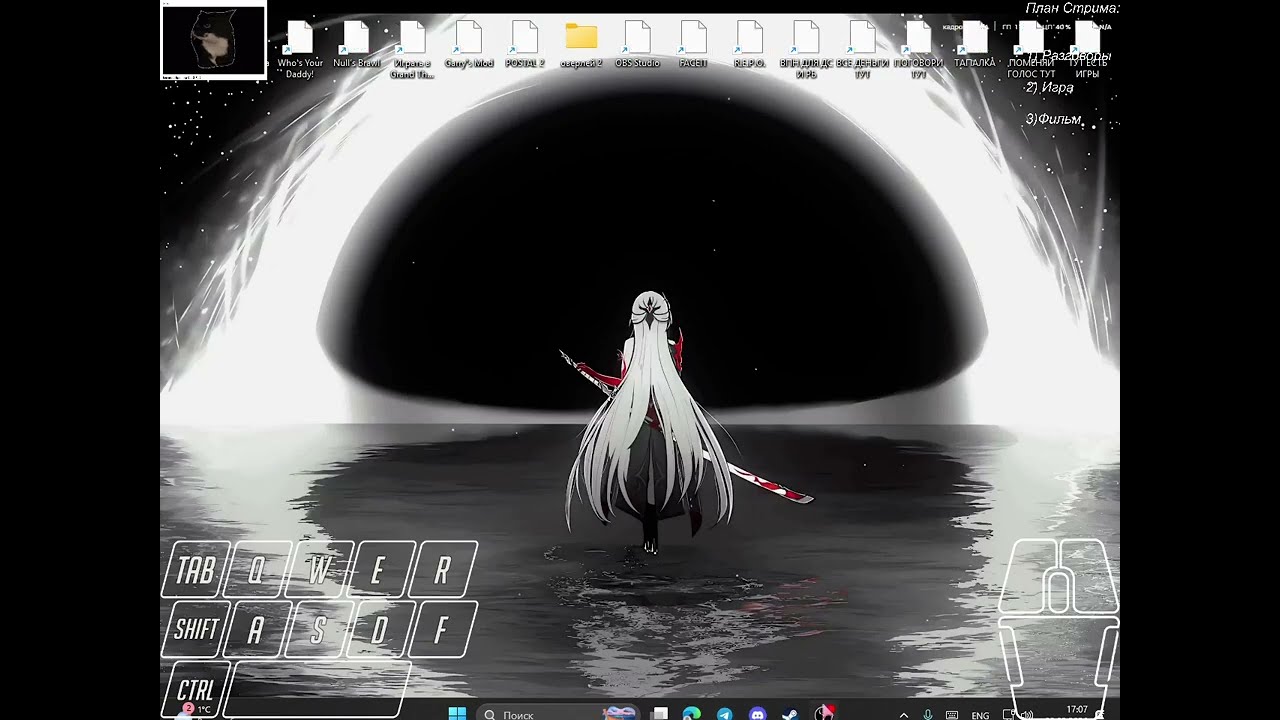Launch Microsoft Edge from the taskbar
The width and height of the screenshot is (1280, 720).
(x=691, y=714)
